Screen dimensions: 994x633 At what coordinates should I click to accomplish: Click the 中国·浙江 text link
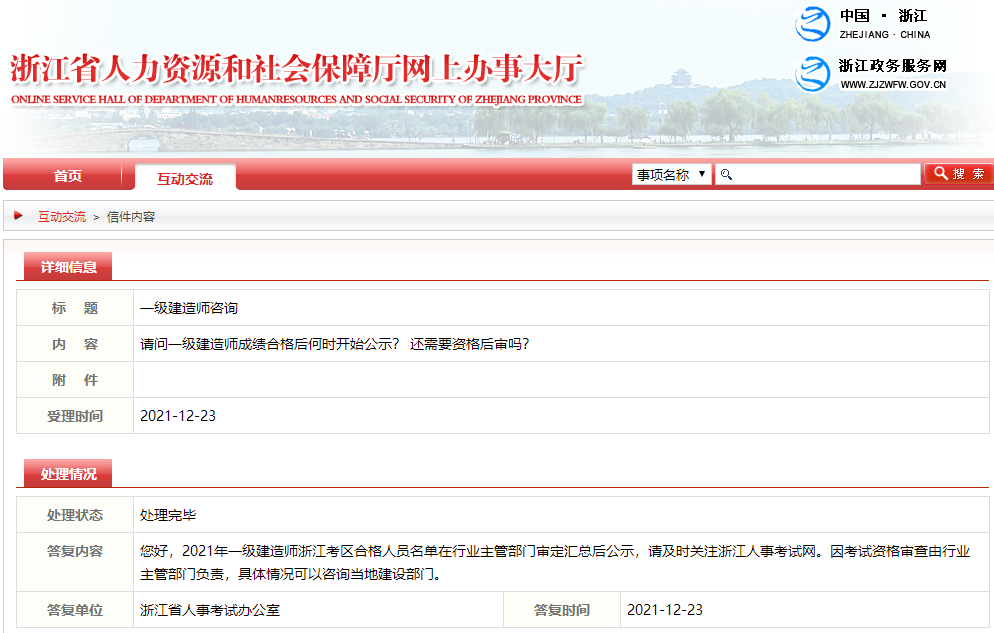(x=884, y=16)
